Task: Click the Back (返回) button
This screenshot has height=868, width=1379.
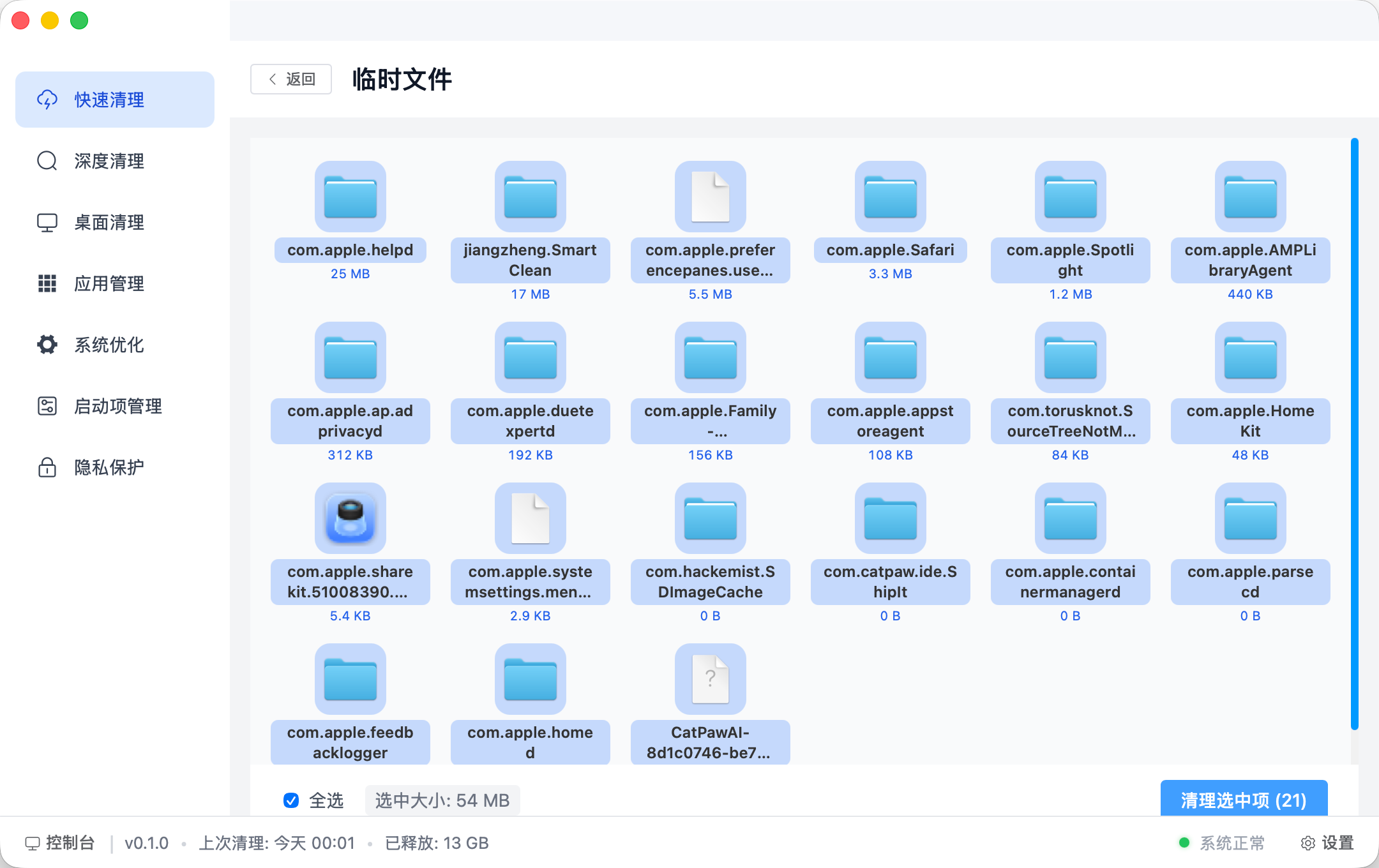Action: tap(291, 79)
